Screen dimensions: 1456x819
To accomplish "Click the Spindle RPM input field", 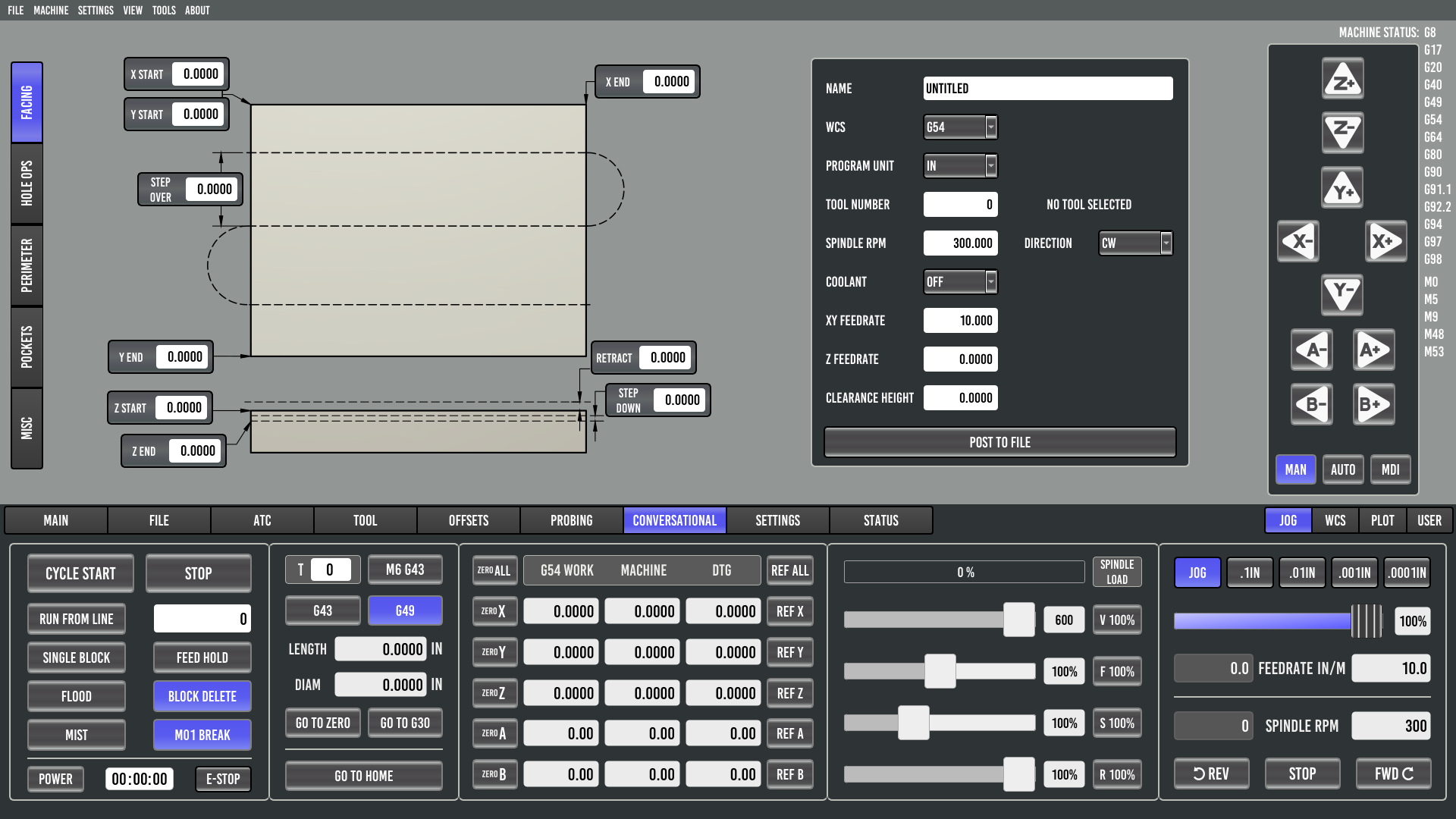I will click(960, 243).
